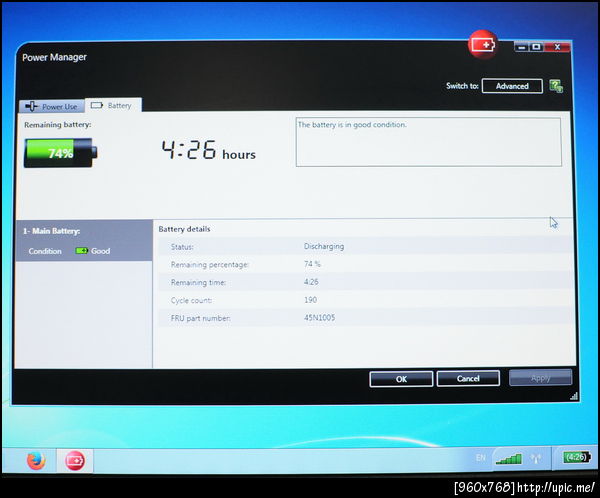Select the Cycle count 190 value

[x=310, y=300]
